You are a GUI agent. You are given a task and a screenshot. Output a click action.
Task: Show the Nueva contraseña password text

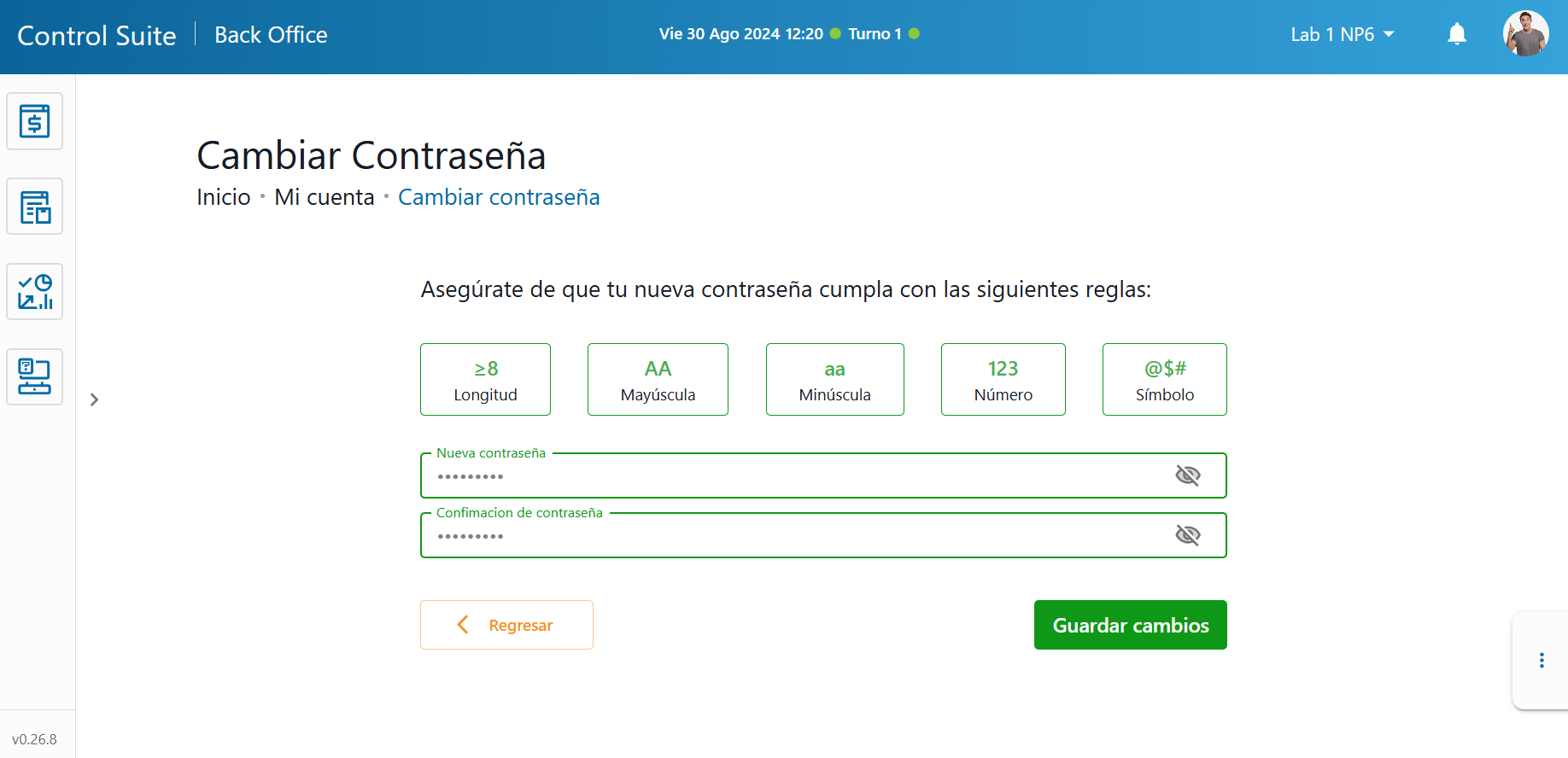coord(1187,475)
